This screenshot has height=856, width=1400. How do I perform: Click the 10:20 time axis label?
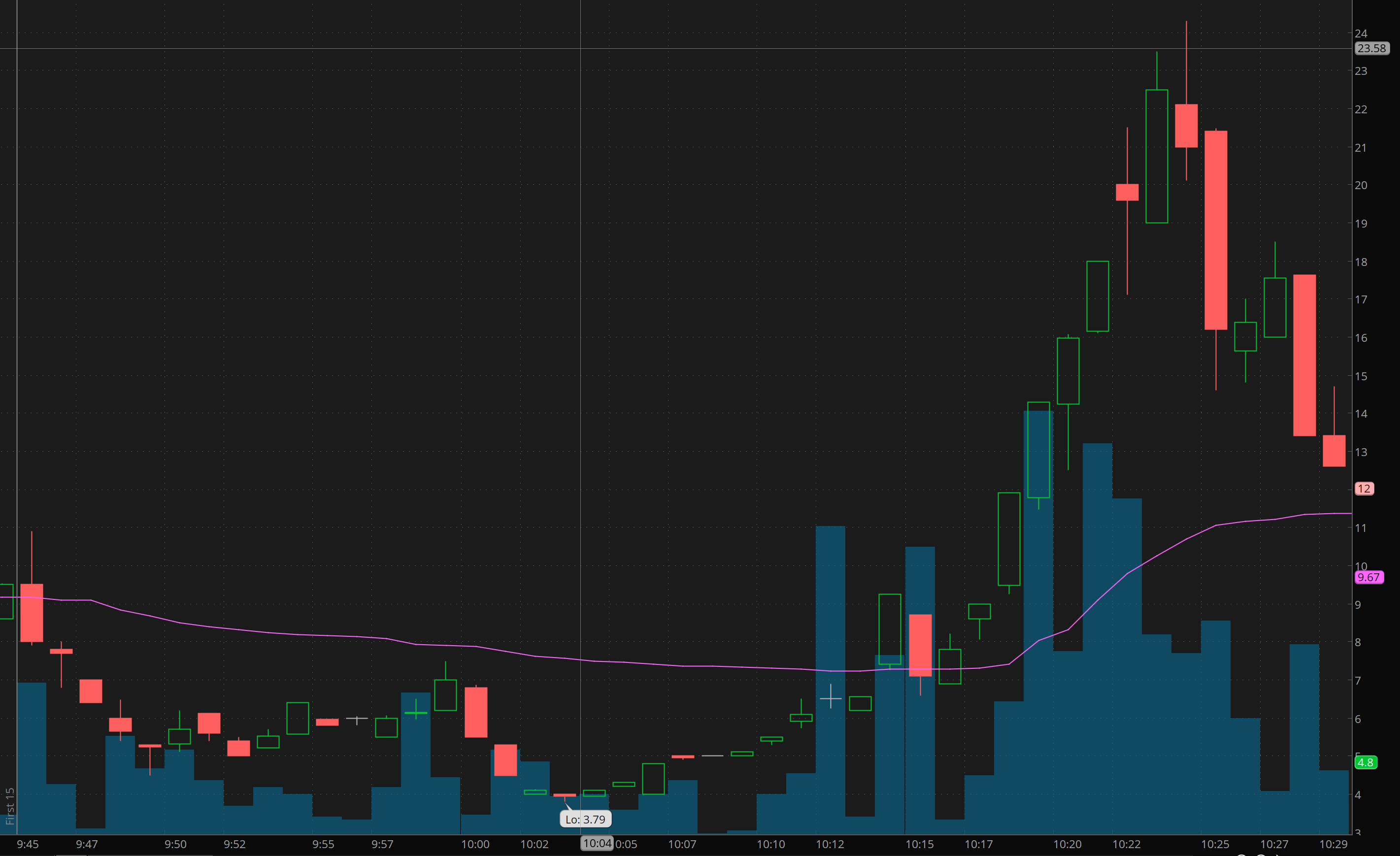[1067, 844]
